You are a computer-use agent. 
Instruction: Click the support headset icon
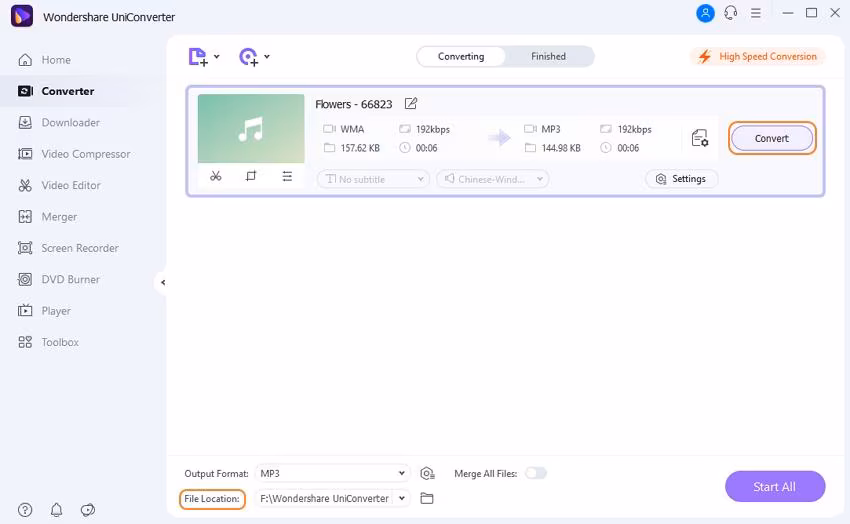(x=731, y=13)
